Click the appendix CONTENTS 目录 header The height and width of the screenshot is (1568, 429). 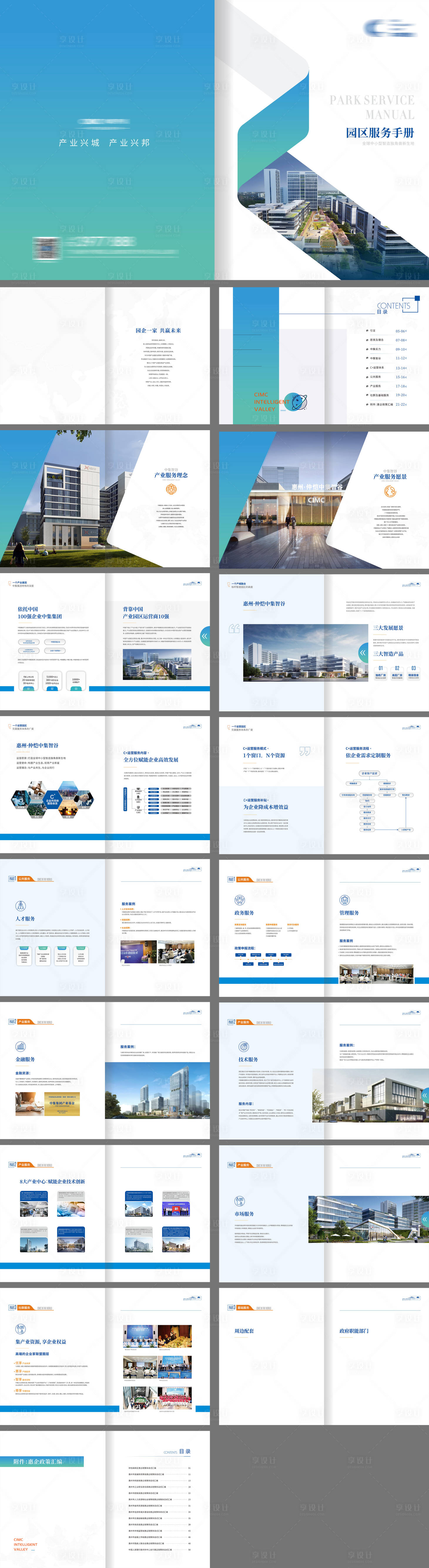tap(177, 1452)
